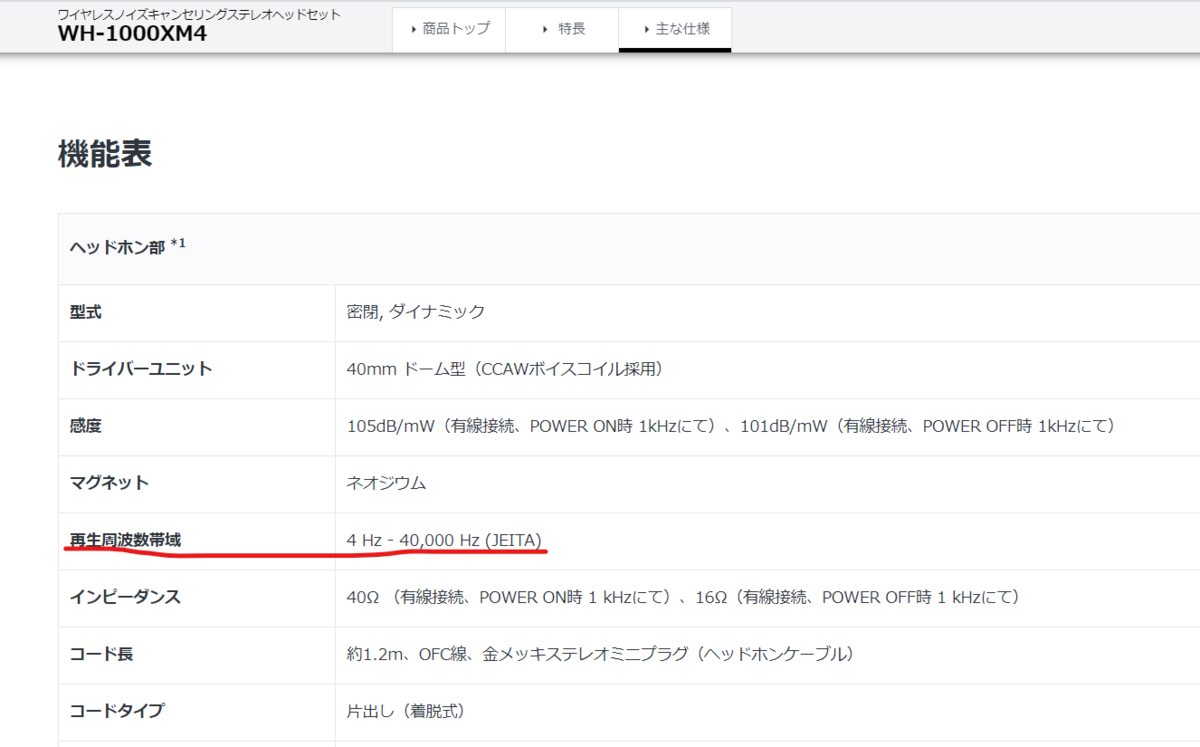
Task: Select the 主な仕様 tab
Action: coord(675,29)
